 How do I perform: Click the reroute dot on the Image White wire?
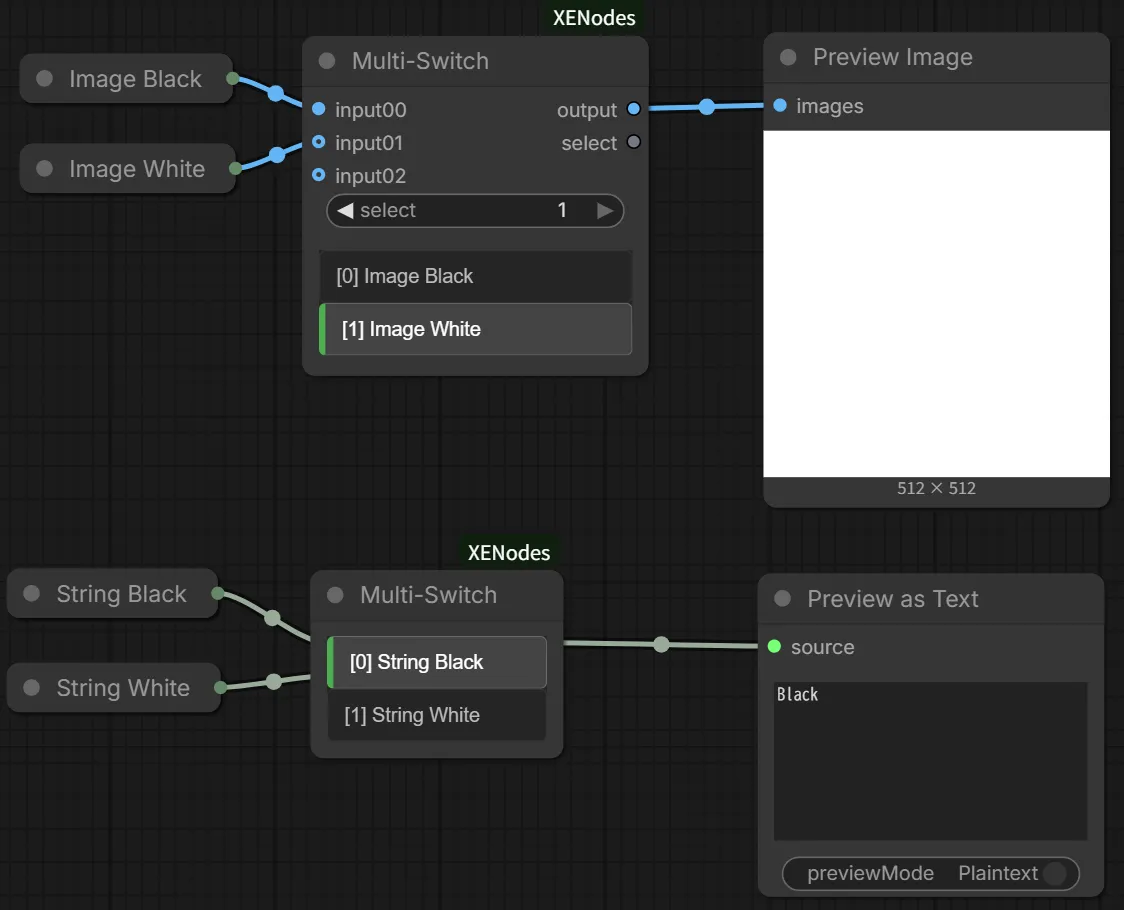[x=277, y=155]
